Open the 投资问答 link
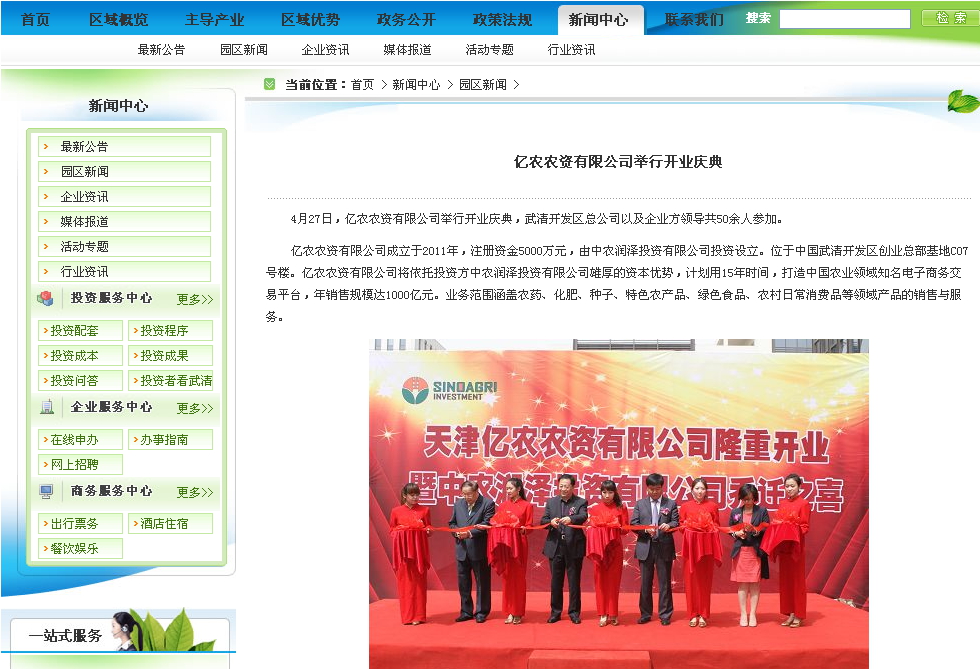The width and height of the screenshot is (980, 669). [81, 381]
